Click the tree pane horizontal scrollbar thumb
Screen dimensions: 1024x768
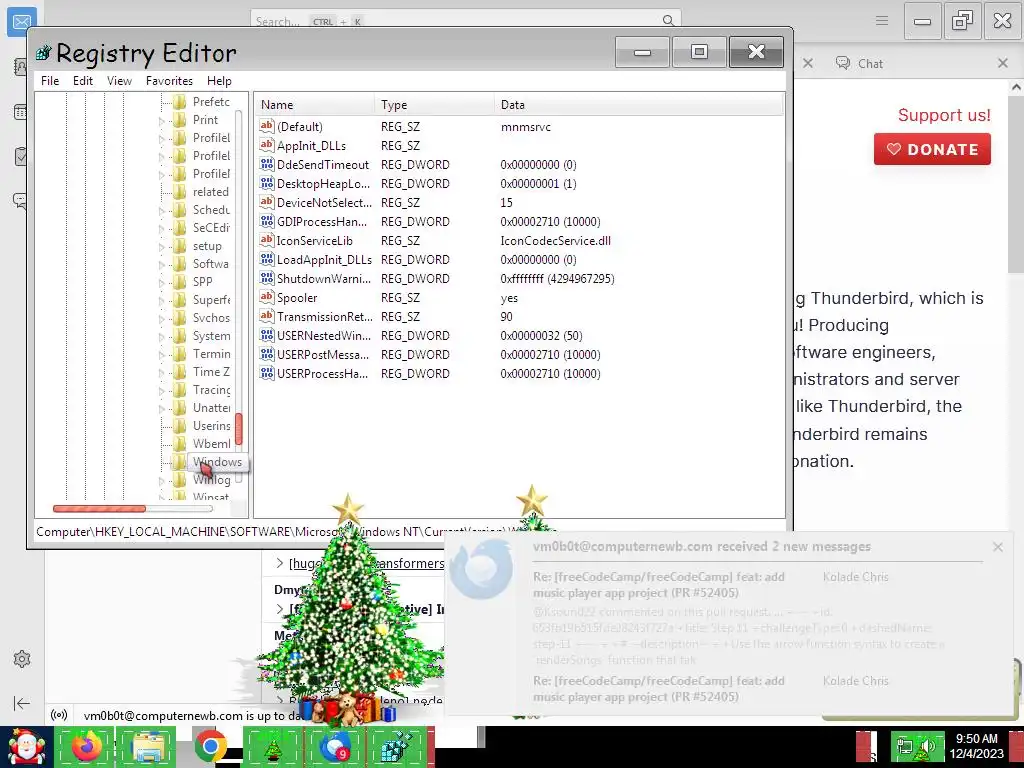[x=99, y=508]
